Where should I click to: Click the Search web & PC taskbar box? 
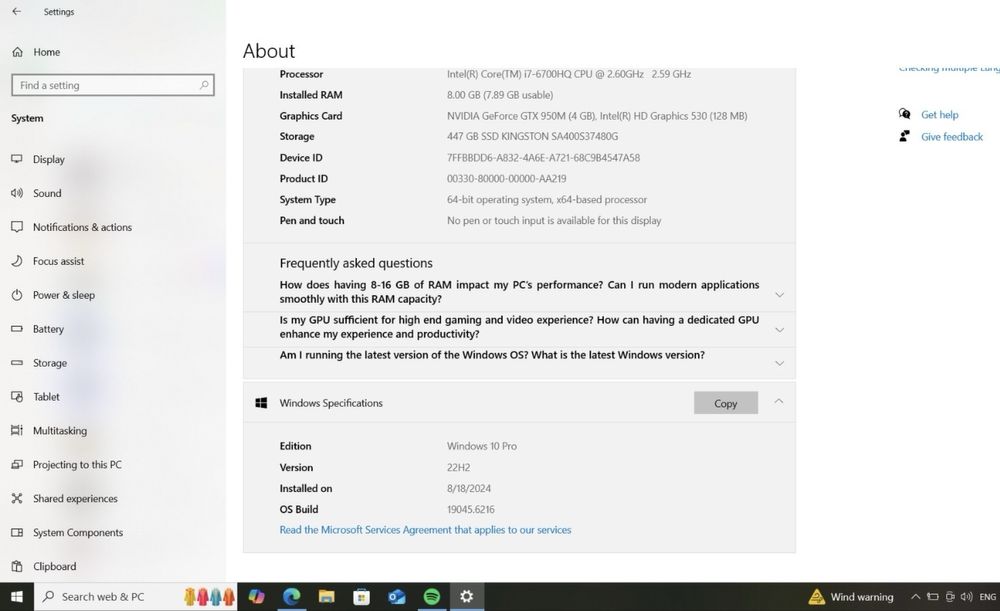[x=135, y=596]
